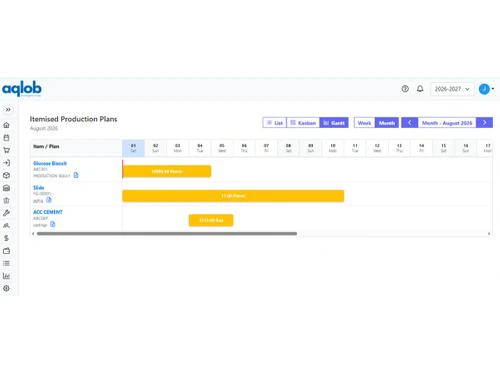Open the Glucose Biscuit item link

[50, 163]
